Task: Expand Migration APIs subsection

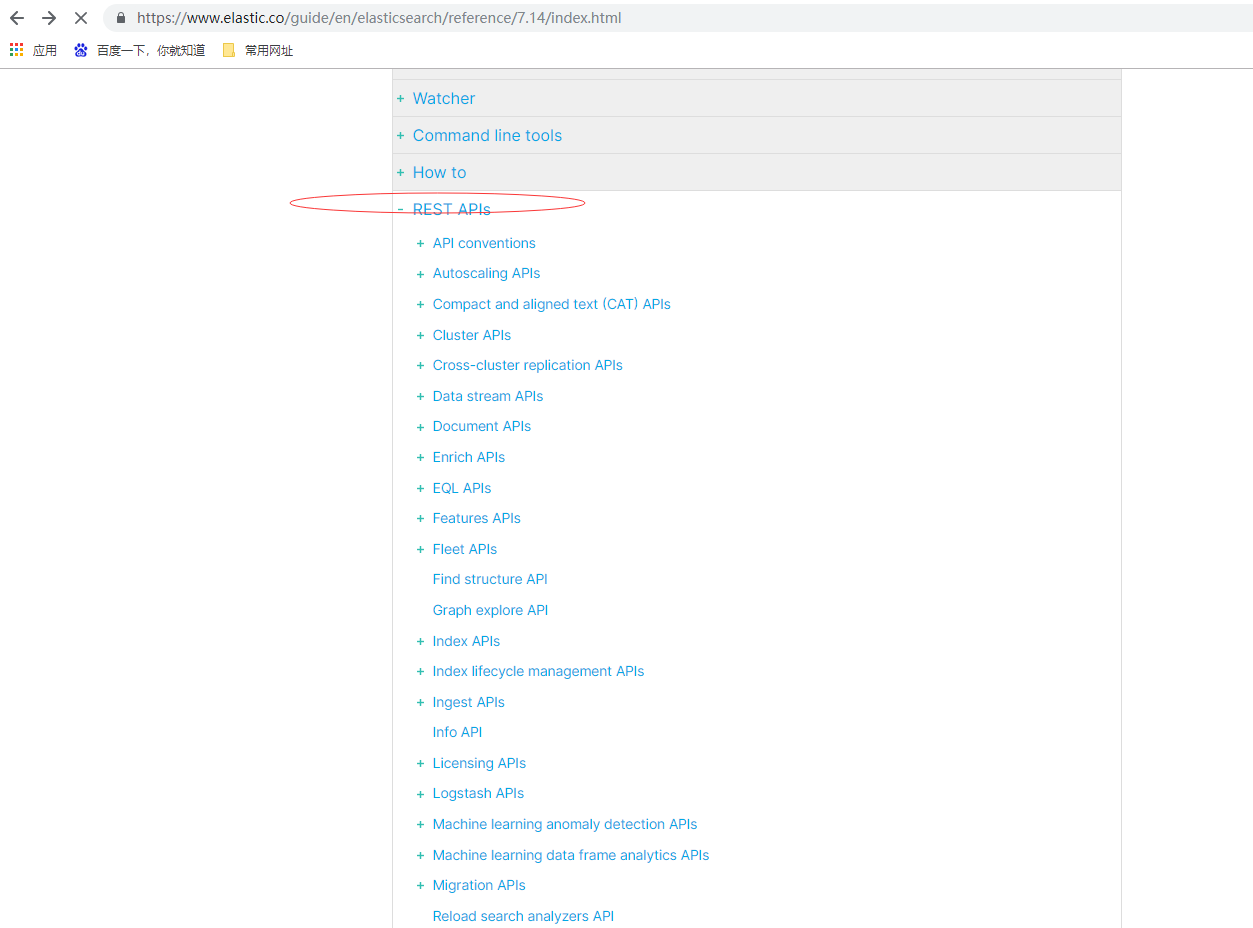Action: (x=421, y=885)
